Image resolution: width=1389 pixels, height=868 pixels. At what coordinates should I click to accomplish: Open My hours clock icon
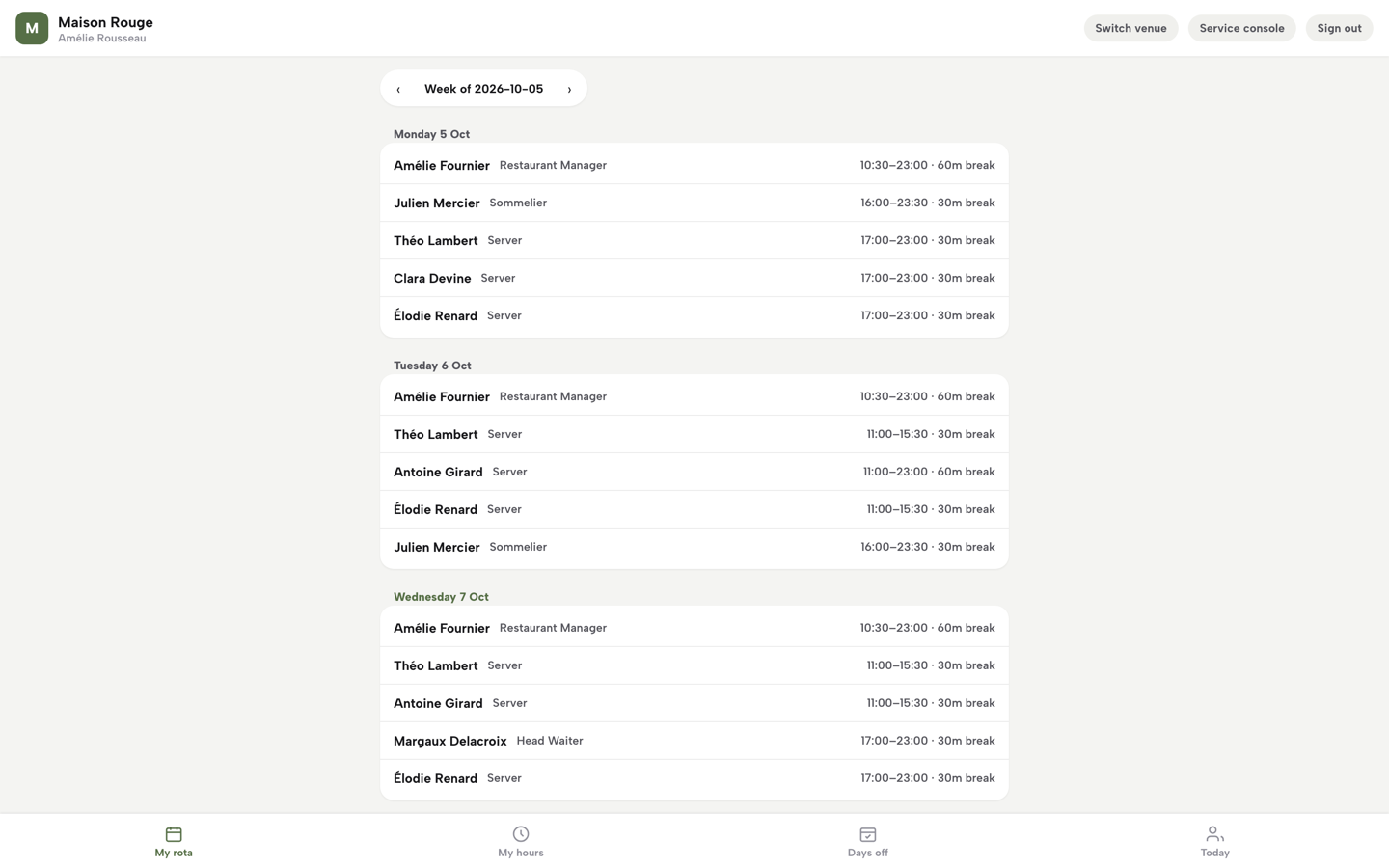coord(521,834)
